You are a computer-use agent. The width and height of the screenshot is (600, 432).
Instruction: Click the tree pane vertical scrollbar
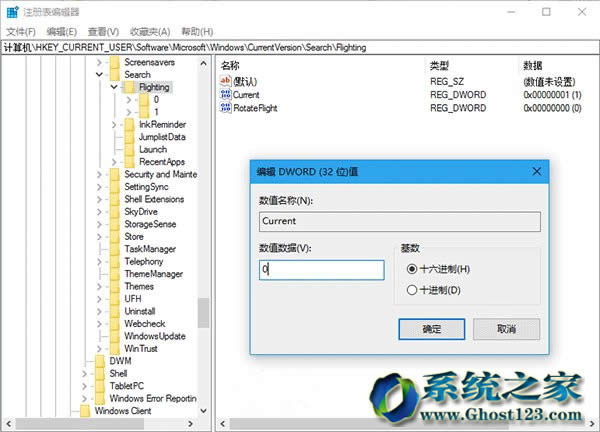[x=204, y=312]
